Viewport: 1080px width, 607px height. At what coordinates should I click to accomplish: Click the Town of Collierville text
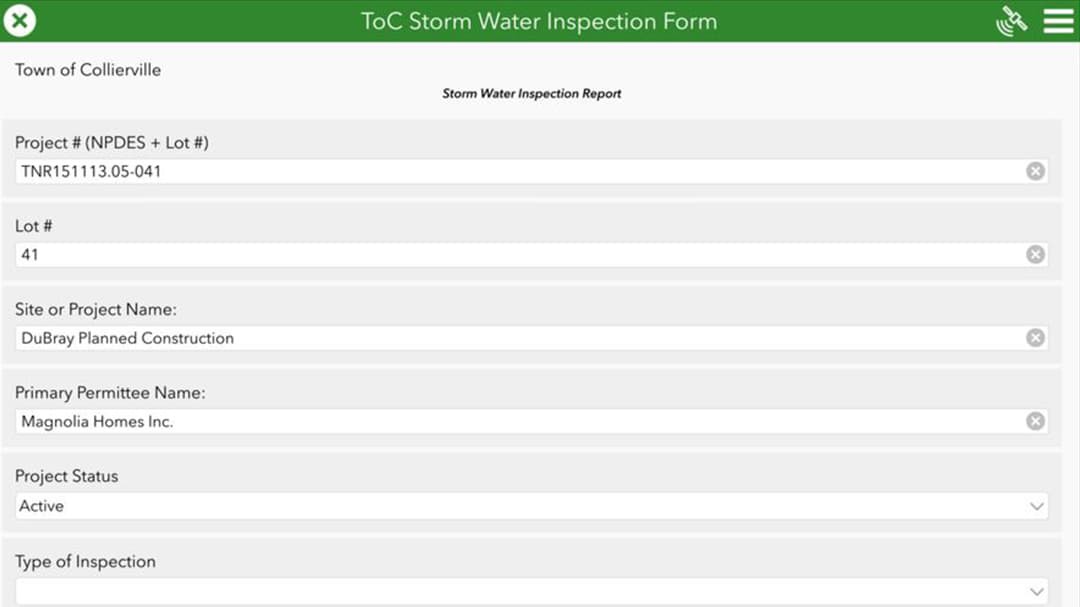click(88, 70)
